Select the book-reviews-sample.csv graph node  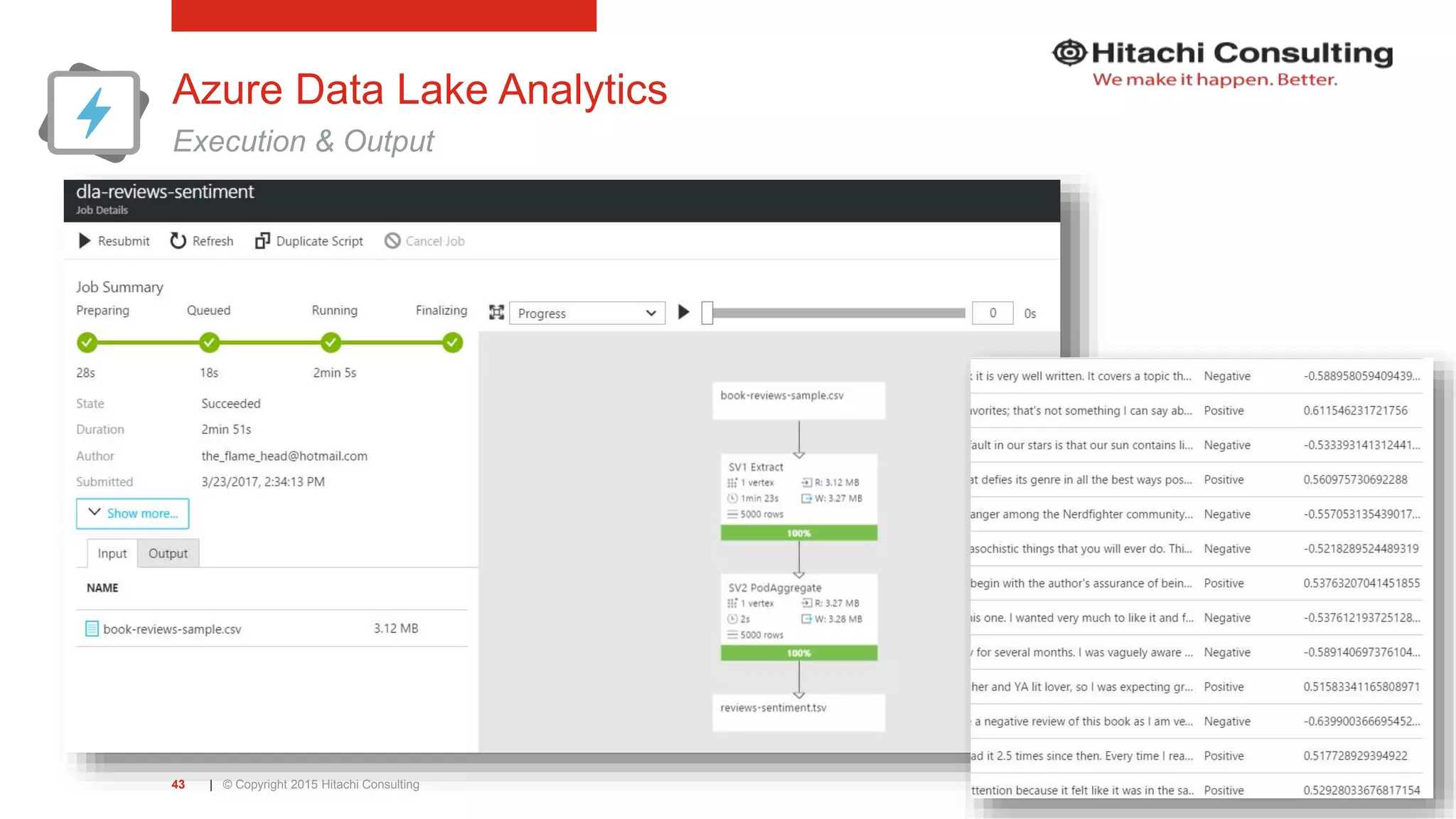(x=799, y=401)
